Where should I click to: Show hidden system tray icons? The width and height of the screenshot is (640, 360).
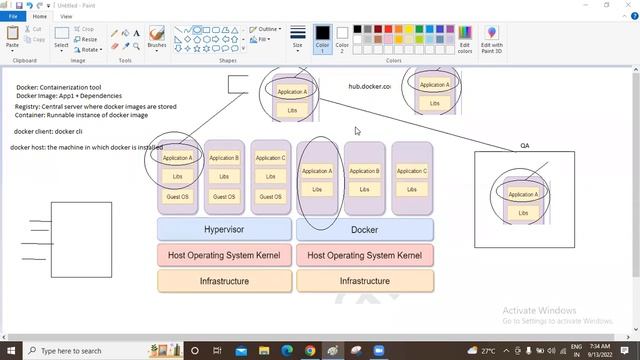click(507, 351)
